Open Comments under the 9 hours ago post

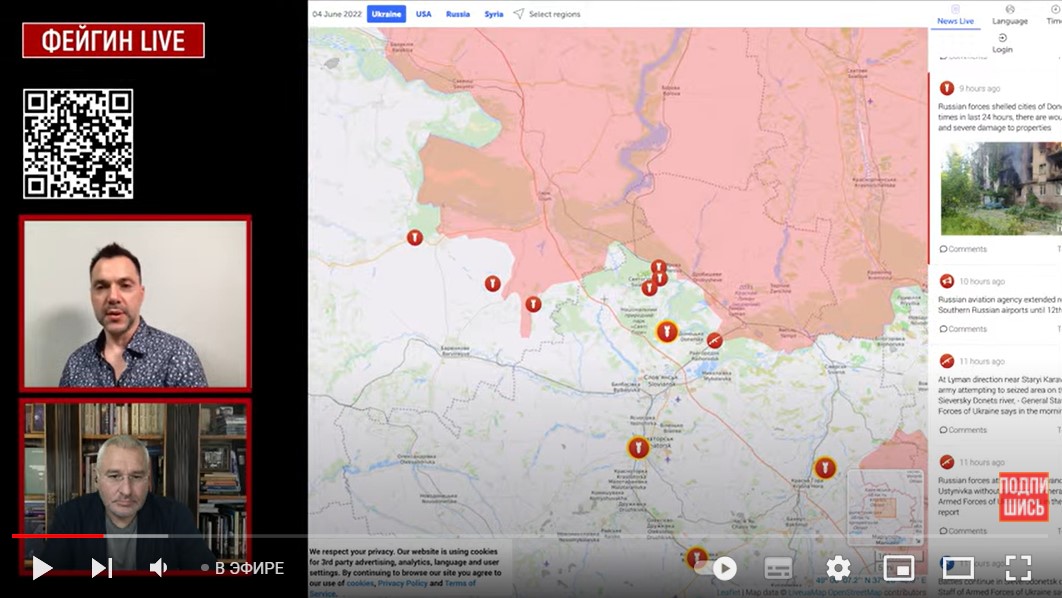pos(963,249)
